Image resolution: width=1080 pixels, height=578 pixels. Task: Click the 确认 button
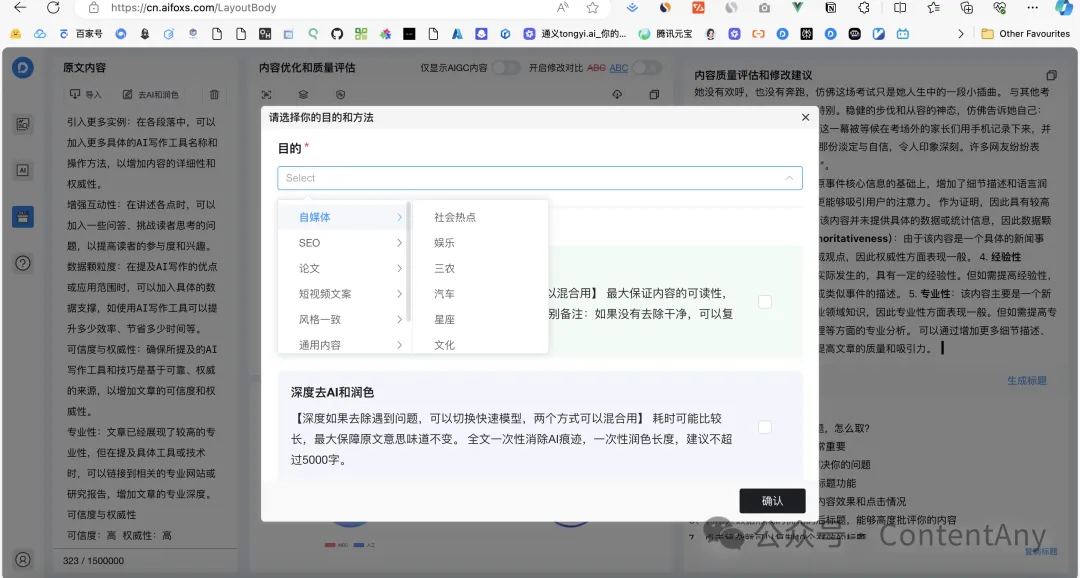coord(772,501)
